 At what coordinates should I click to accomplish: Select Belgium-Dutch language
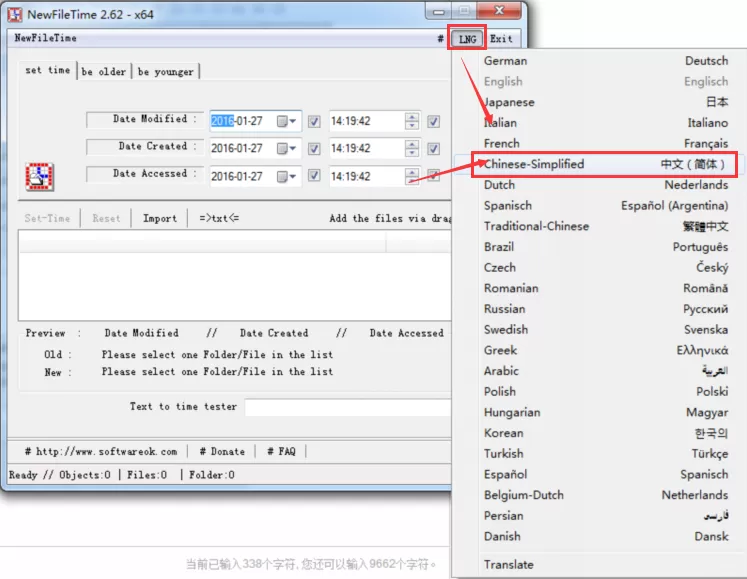point(599,495)
